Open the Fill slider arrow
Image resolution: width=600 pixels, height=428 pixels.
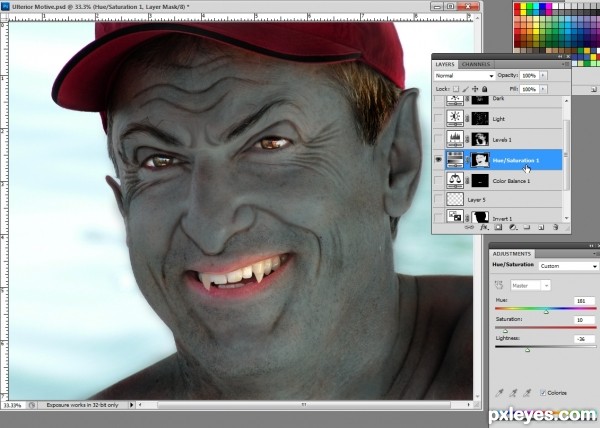click(543, 89)
